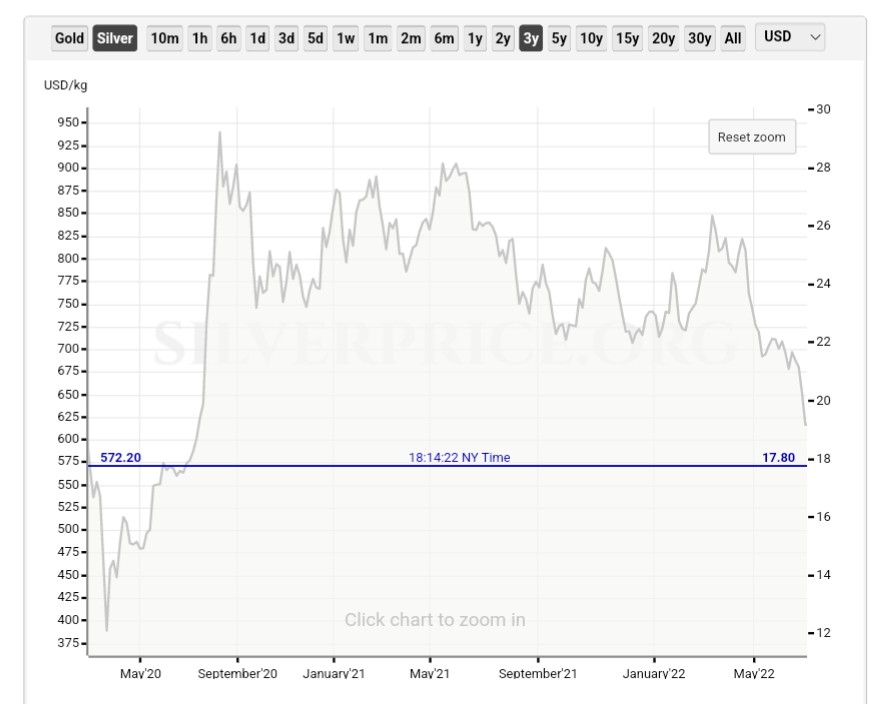Set time range to 5y
This screenshot has width=893, height=704.
click(559, 38)
